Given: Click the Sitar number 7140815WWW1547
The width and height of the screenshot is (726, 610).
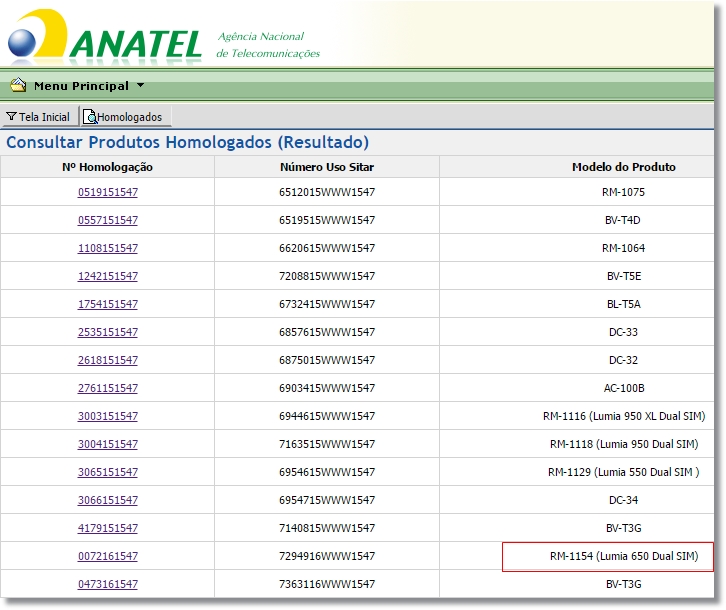Looking at the screenshot, I should coord(327,528).
